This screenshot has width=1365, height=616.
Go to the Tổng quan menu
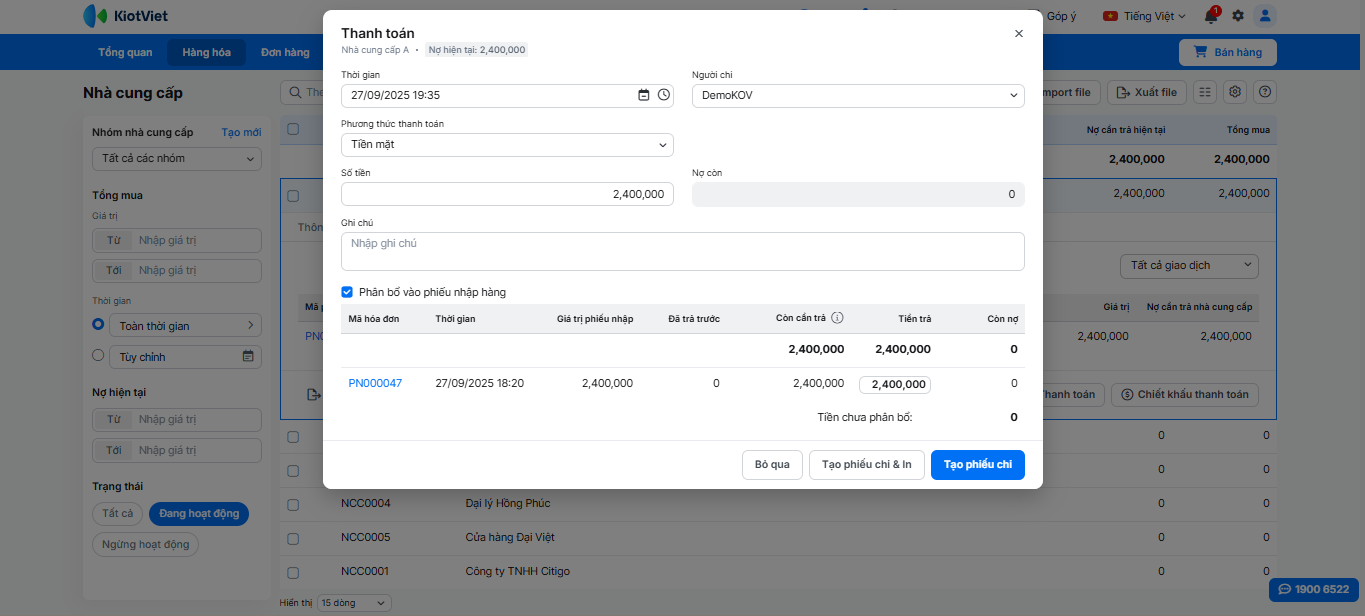tap(125, 52)
